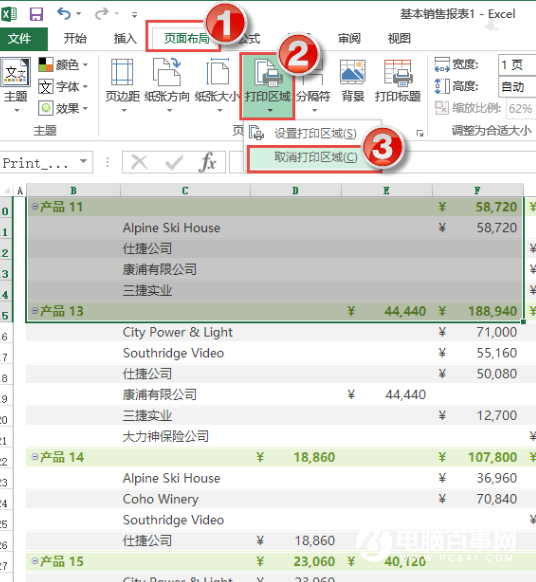The width and height of the screenshot is (536, 582).
Task: Click the 188,940 total cell
Action: (478, 311)
